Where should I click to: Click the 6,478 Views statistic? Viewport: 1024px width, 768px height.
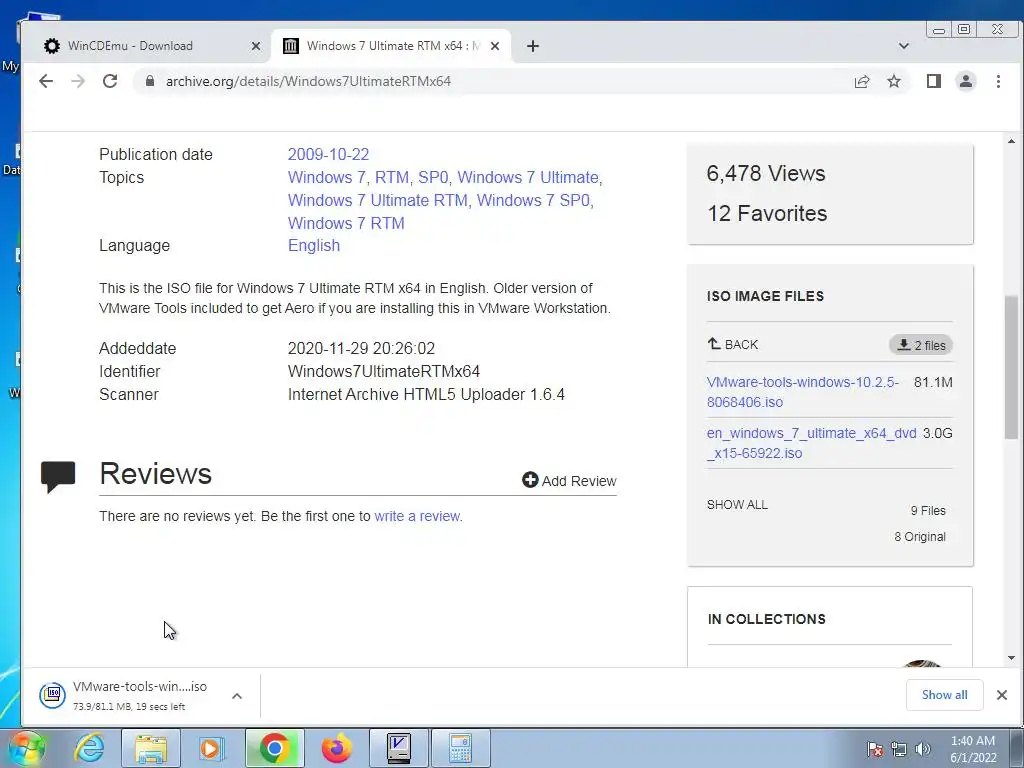point(766,174)
